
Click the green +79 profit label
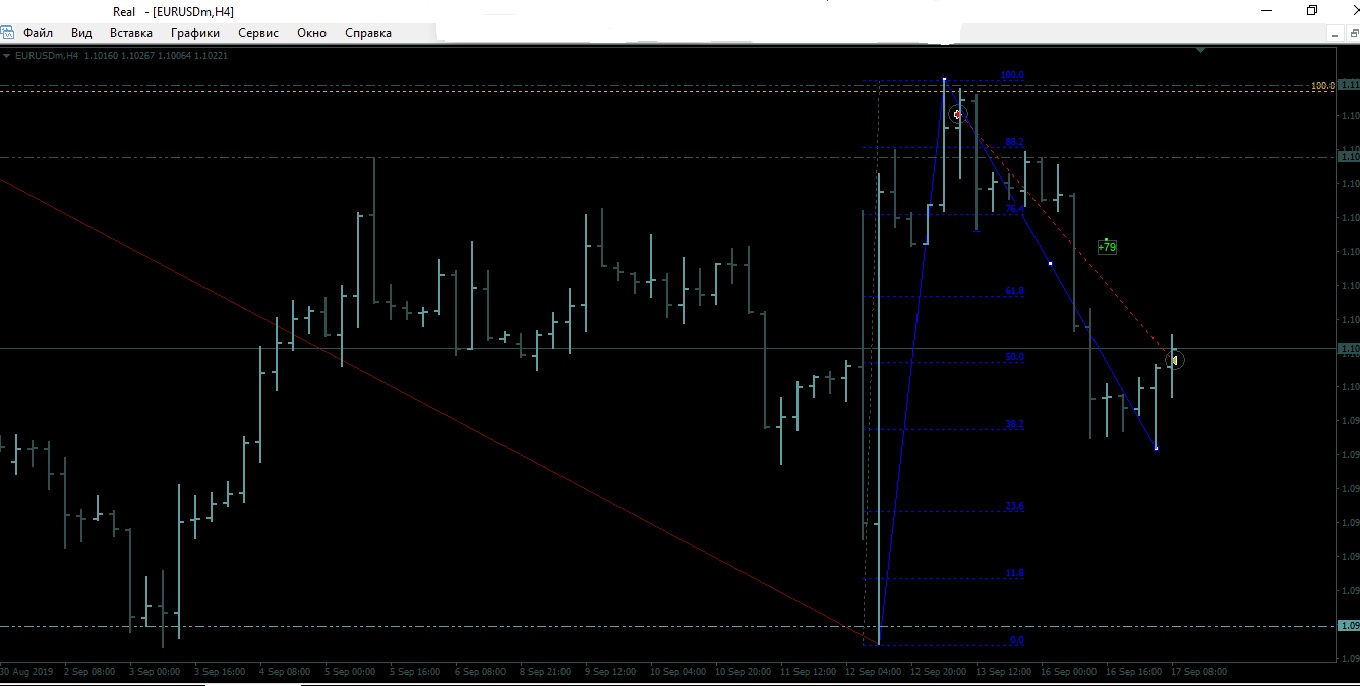[1107, 247]
